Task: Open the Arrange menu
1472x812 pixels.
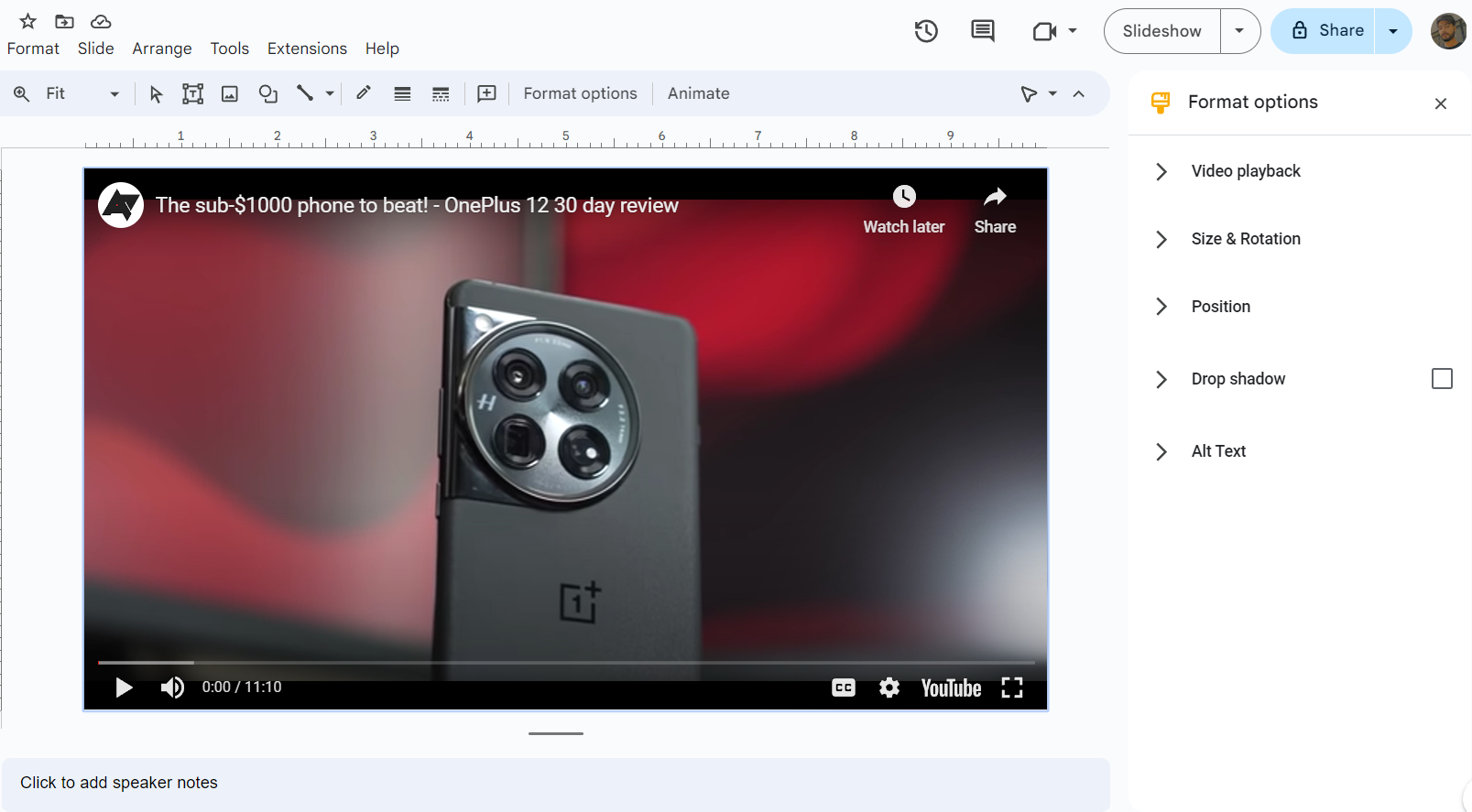Action: click(162, 49)
